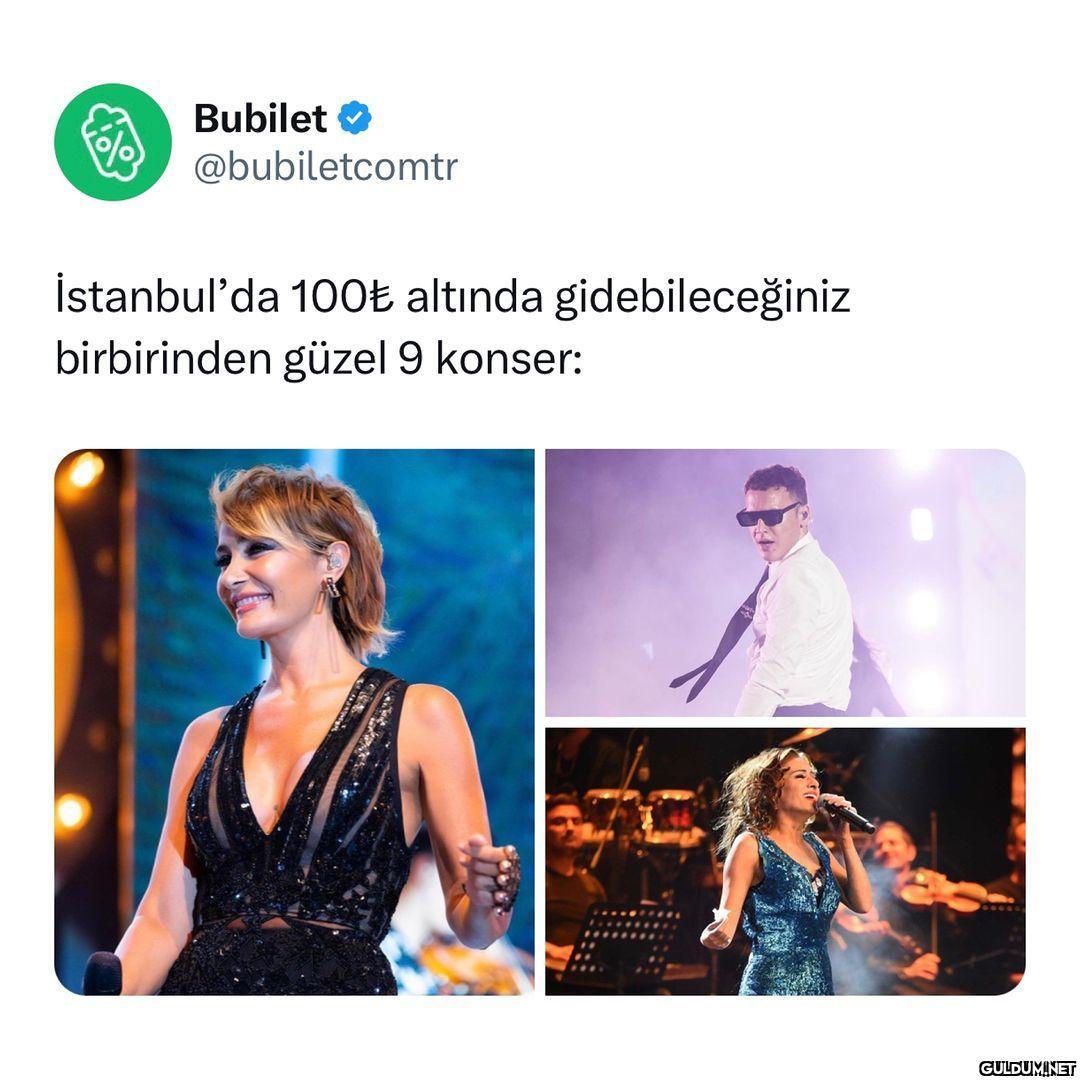Click the black sunglasses on the dancing man
Viewport: 1080px width, 1080px height.
tap(766, 514)
